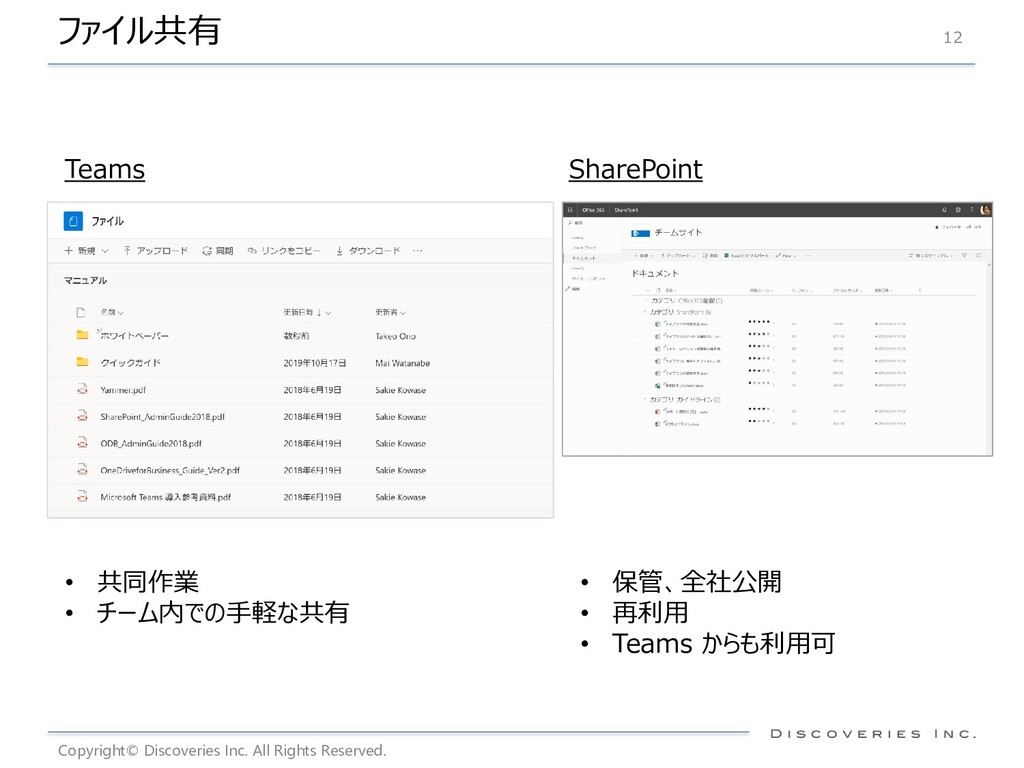Click the SharePoint underlined heading
The width and height of the screenshot is (1024, 768).
pyautogui.click(x=635, y=169)
